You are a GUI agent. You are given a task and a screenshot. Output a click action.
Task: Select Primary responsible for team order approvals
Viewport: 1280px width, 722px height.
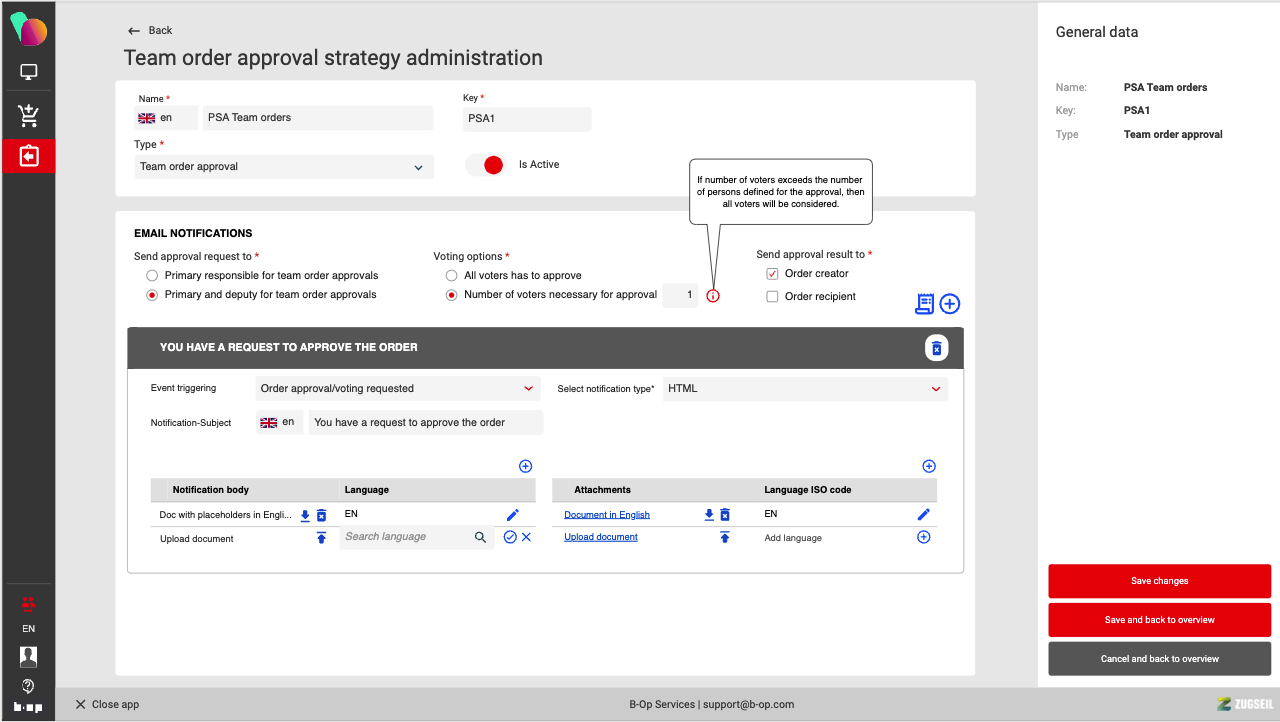coord(152,275)
